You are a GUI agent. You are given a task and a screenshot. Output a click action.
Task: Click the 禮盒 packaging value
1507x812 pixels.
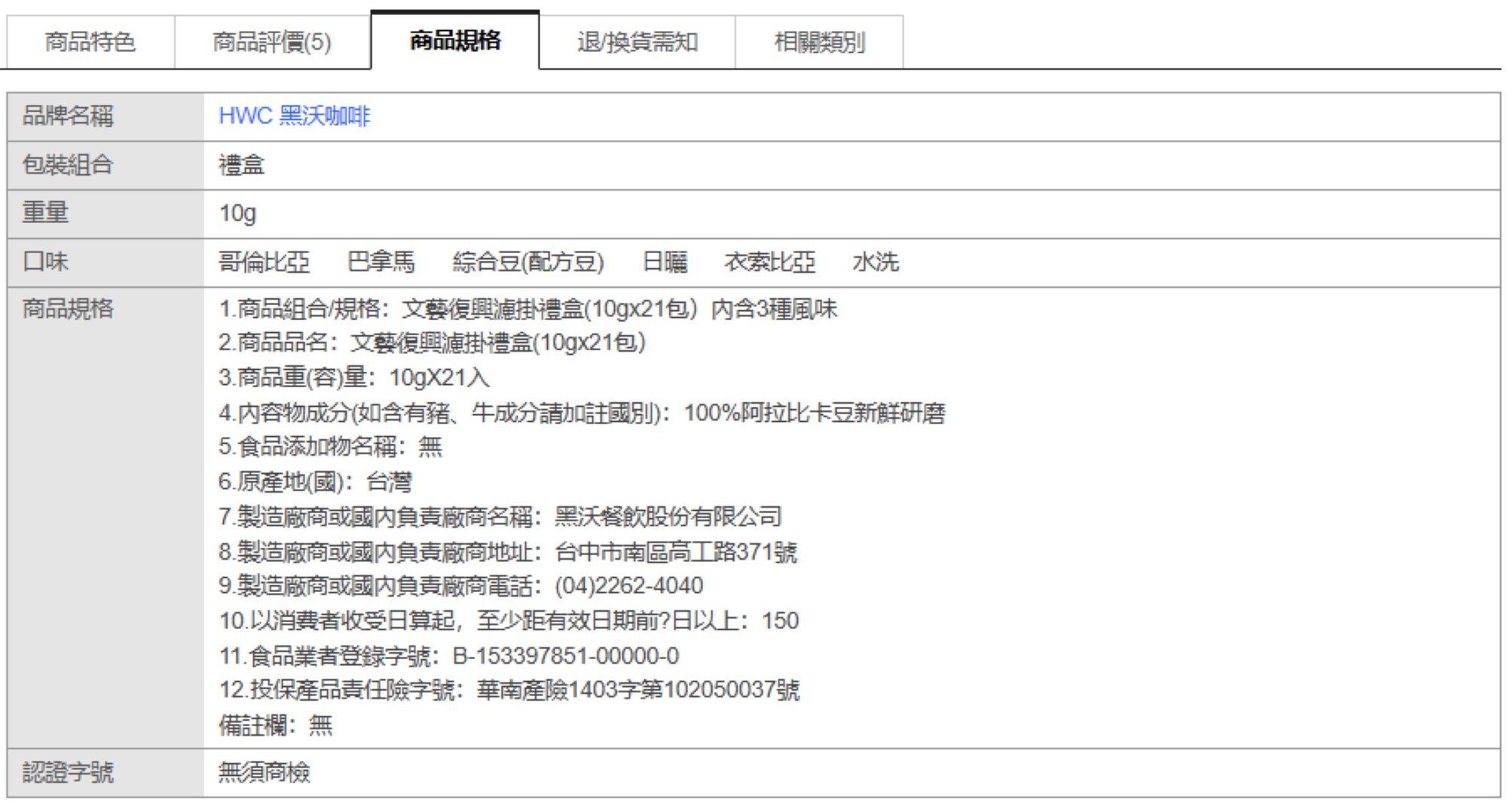tap(242, 165)
